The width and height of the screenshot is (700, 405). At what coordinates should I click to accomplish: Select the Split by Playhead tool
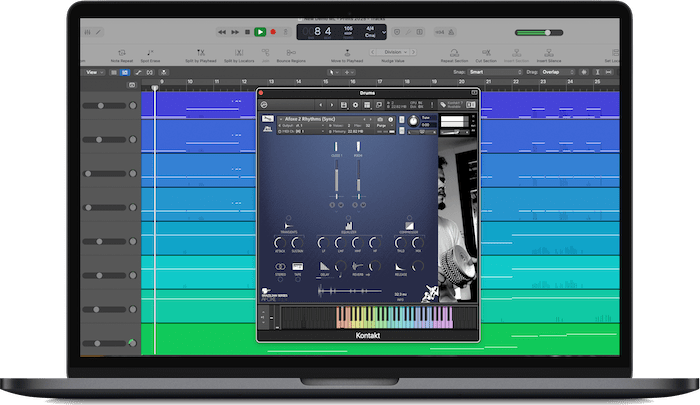click(200, 53)
